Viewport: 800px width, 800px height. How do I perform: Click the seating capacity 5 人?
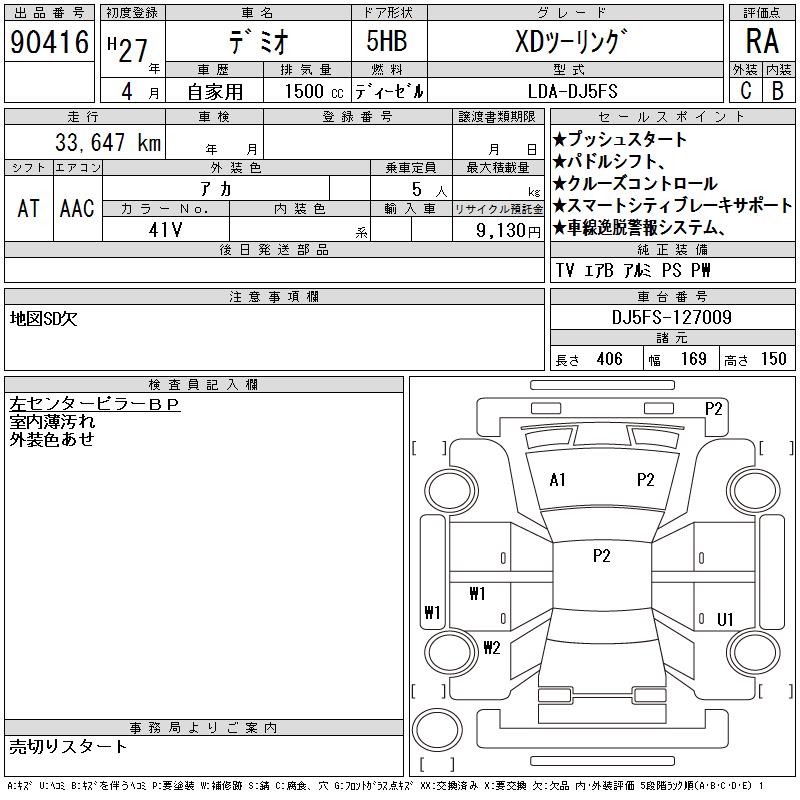[x=429, y=190]
